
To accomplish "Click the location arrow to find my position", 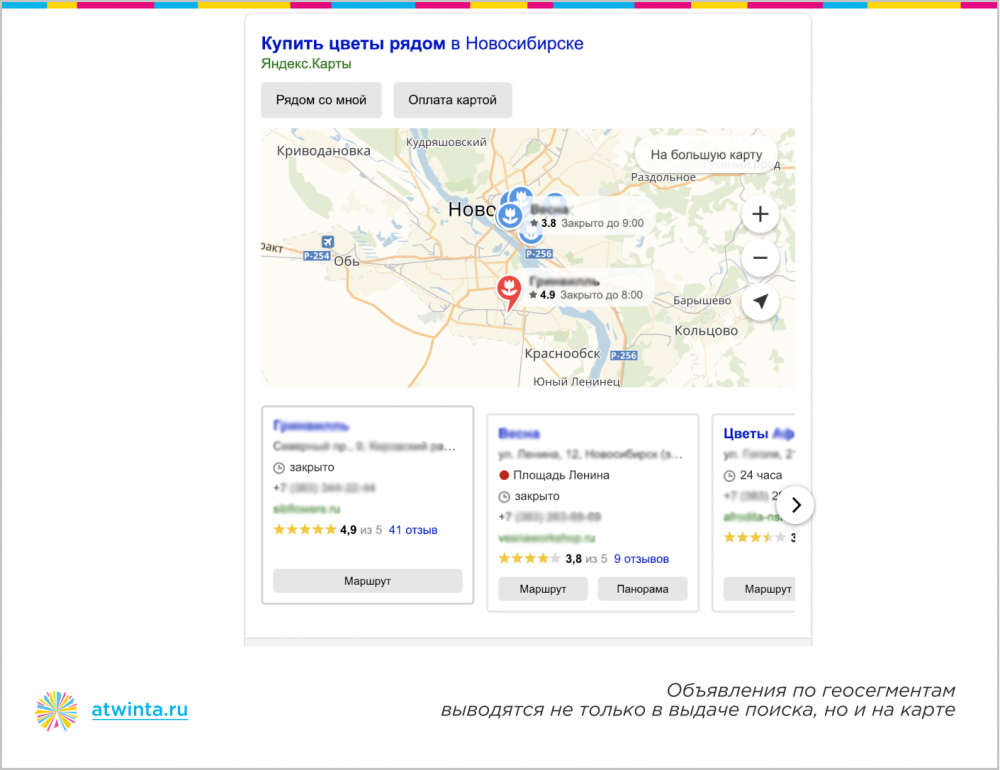I will click(760, 302).
